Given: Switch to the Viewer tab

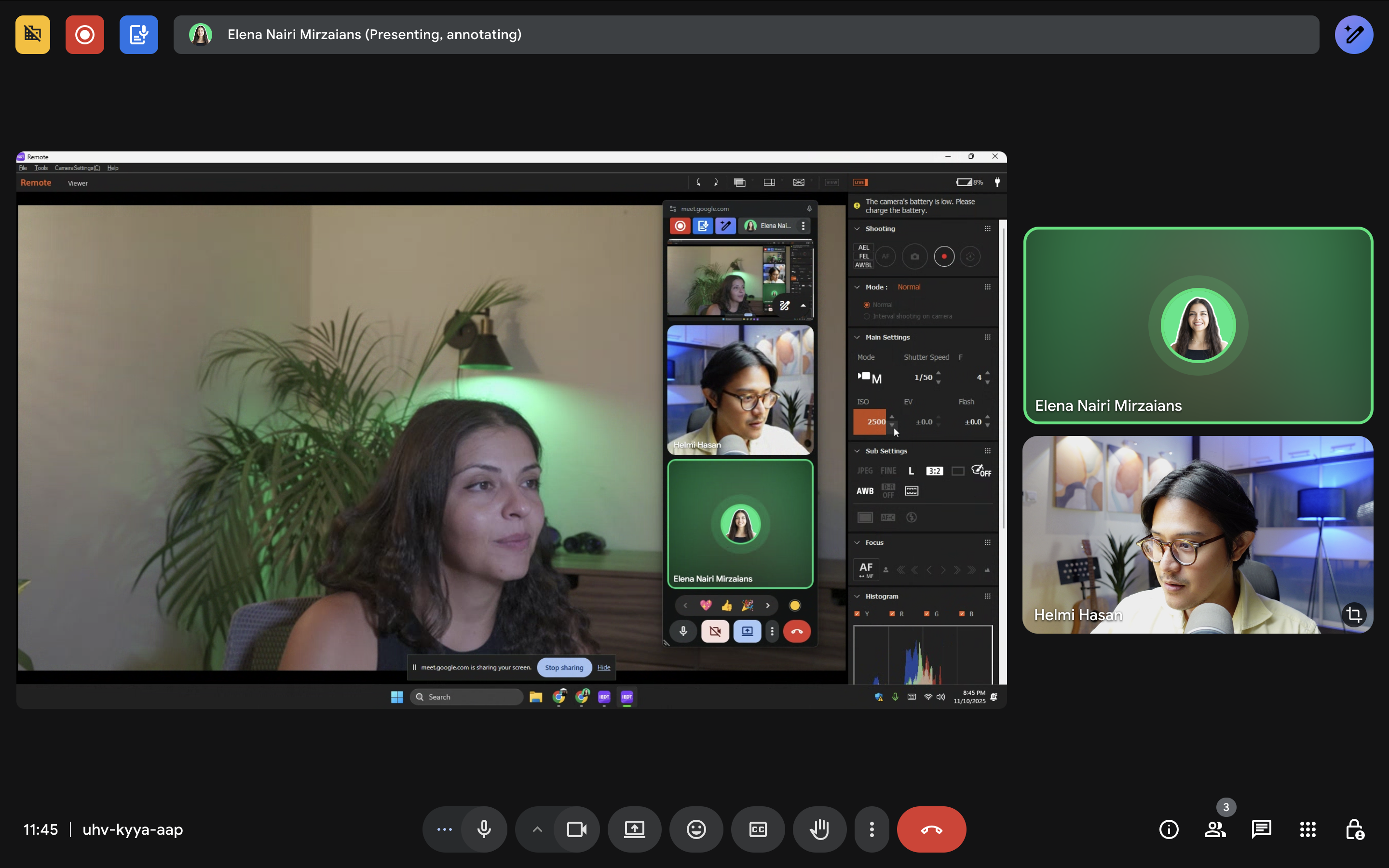Looking at the screenshot, I should [x=78, y=183].
